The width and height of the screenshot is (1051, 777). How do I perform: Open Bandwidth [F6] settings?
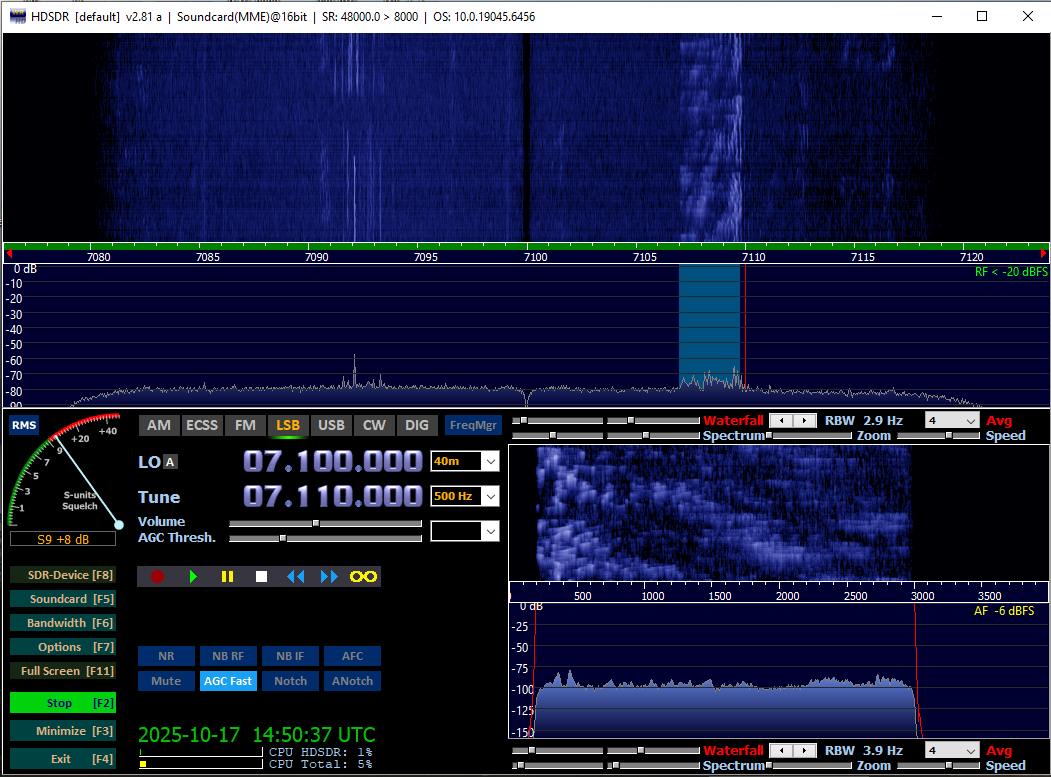tap(62, 623)
